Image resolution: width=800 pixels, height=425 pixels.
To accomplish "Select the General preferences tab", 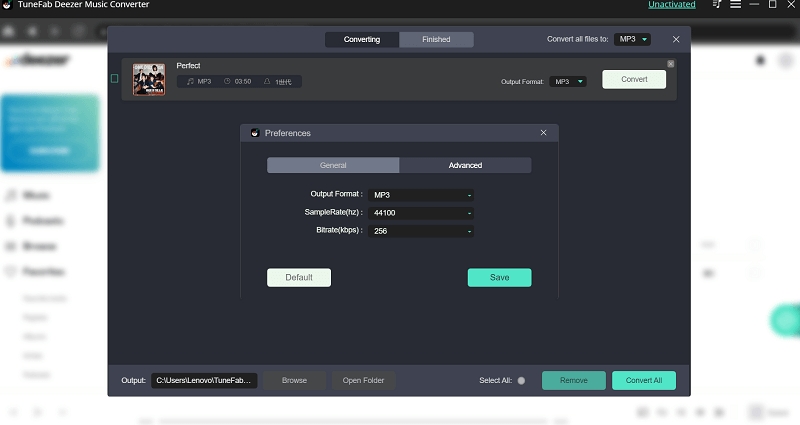I will 333,165.
